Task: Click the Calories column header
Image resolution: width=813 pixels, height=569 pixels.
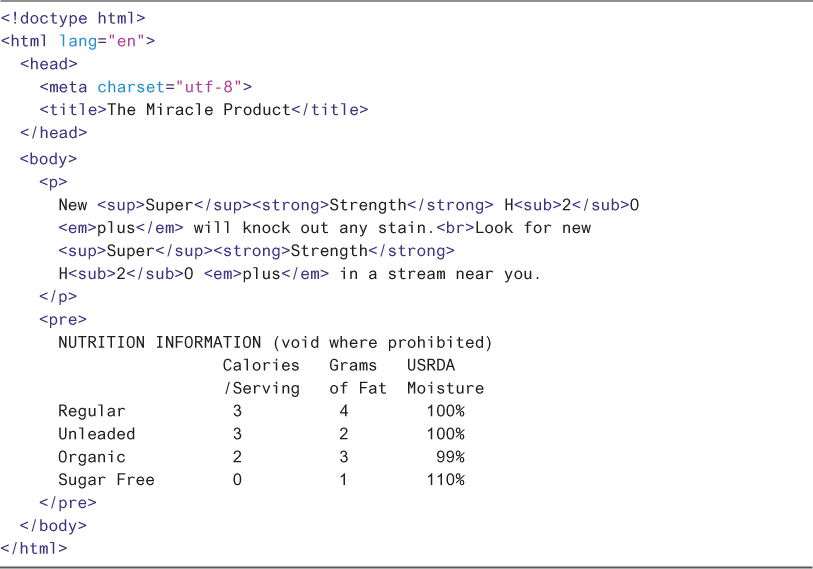Action: point(261,366)
